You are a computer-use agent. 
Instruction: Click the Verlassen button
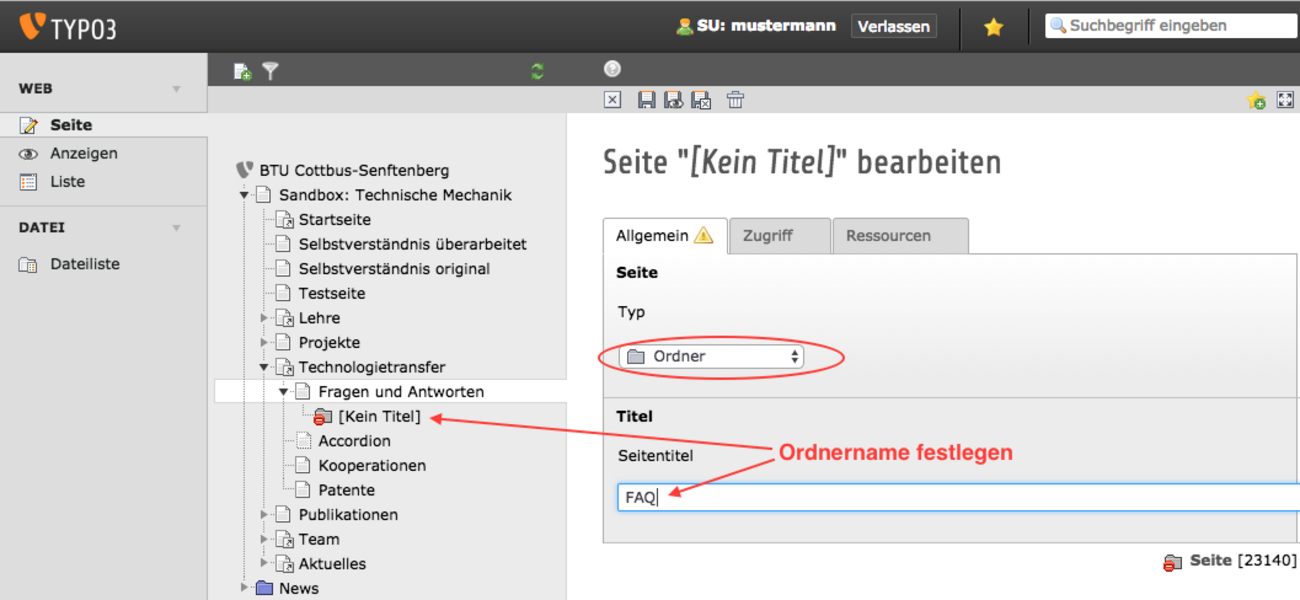coord(893,27)
